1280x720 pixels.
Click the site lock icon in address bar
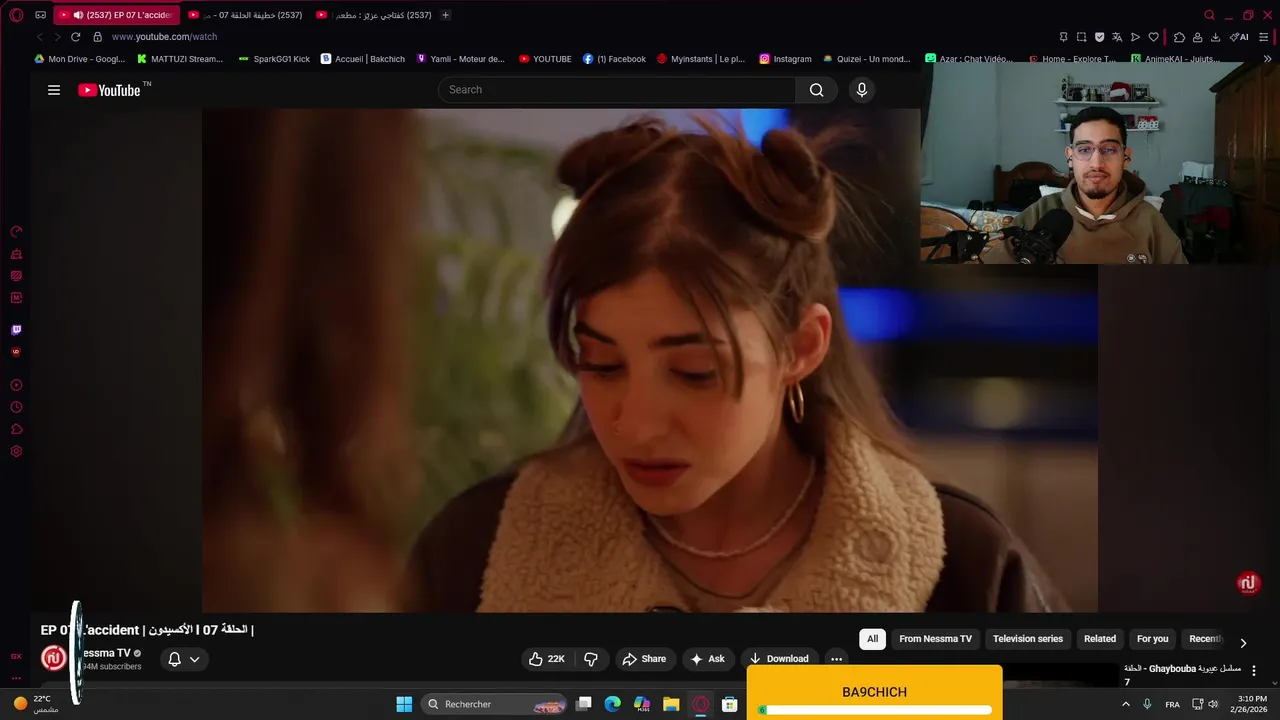pos(97,37)
